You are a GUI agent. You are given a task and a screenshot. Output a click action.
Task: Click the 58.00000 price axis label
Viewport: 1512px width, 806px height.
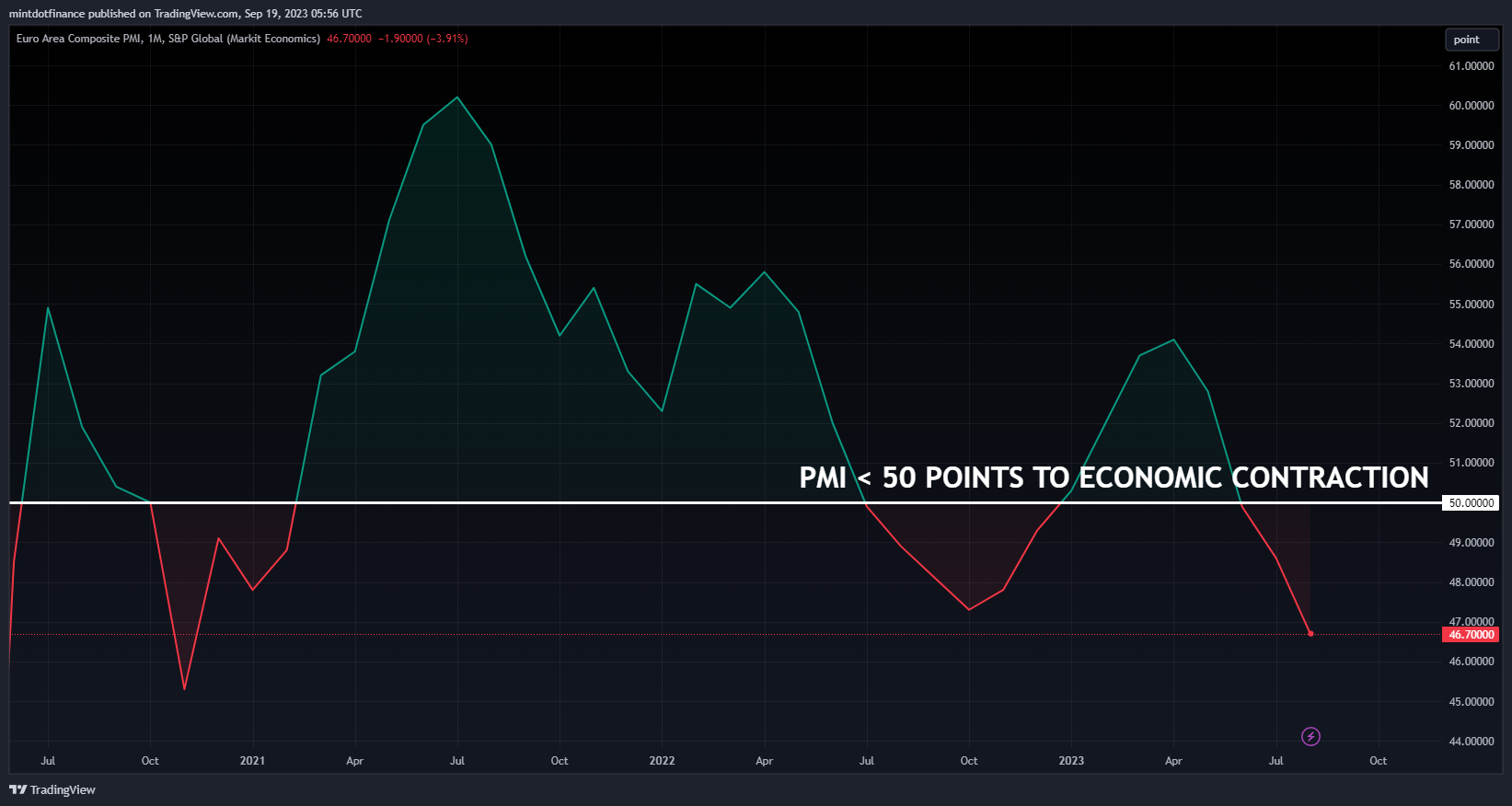click(x=1472, y=185)
